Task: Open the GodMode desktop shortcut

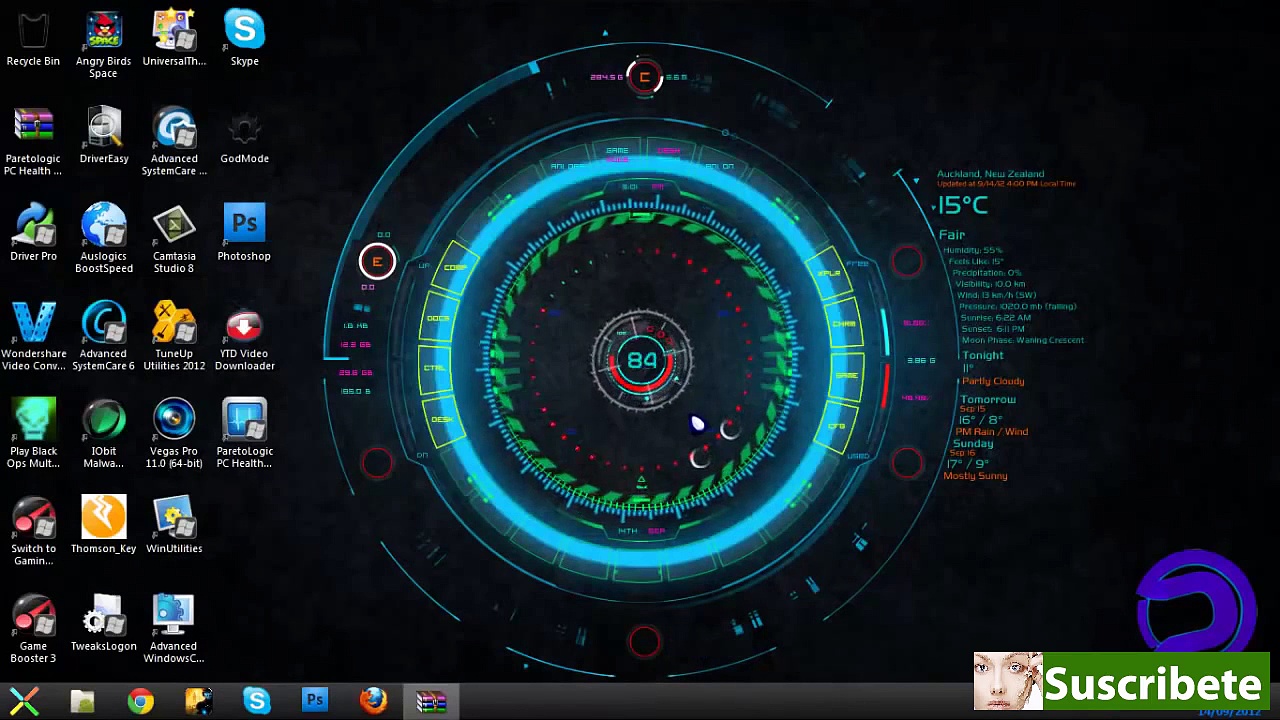Action: coord(244,130)
